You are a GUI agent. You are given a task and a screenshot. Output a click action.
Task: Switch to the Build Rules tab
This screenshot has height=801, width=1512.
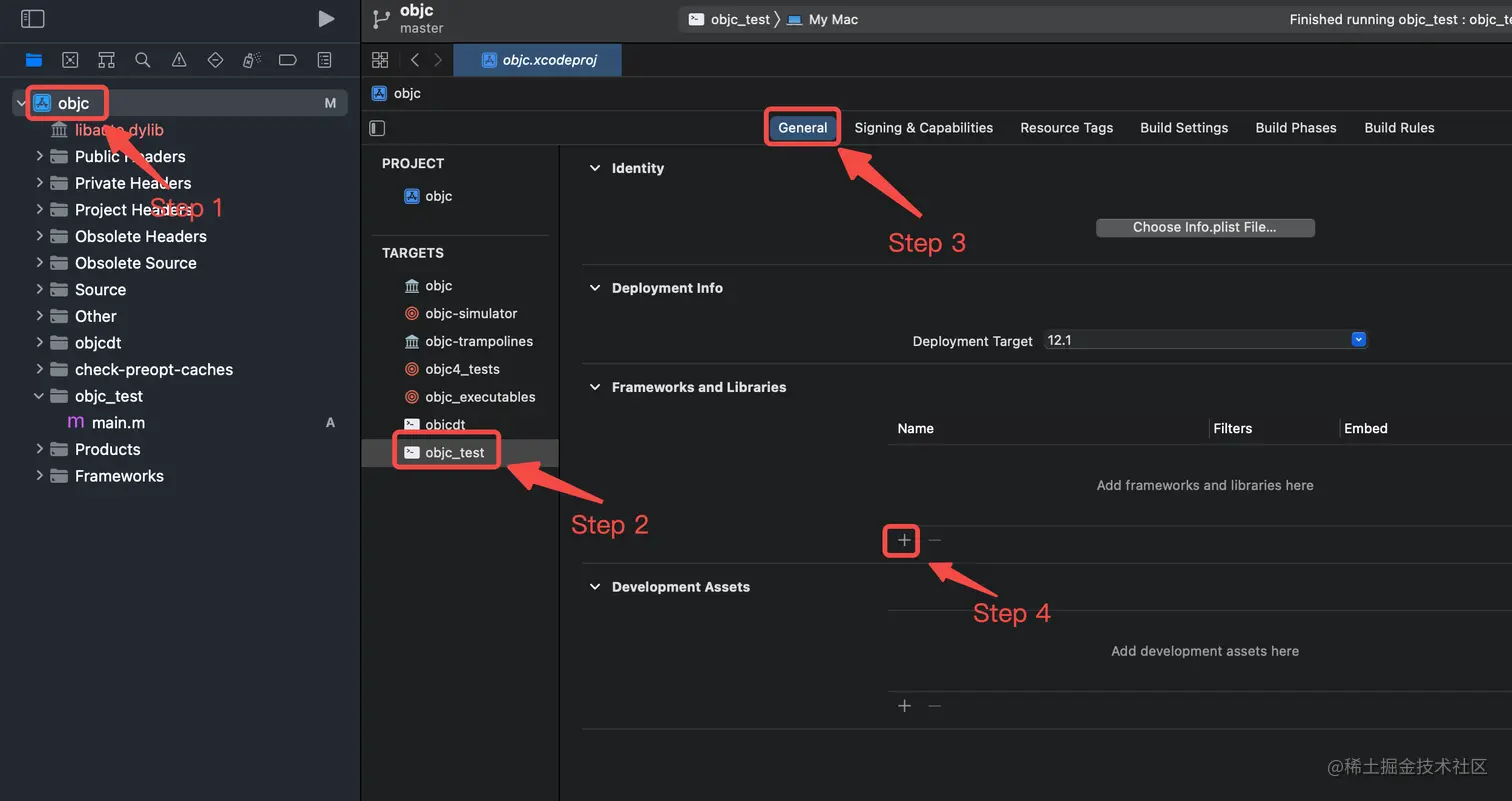1399,127
